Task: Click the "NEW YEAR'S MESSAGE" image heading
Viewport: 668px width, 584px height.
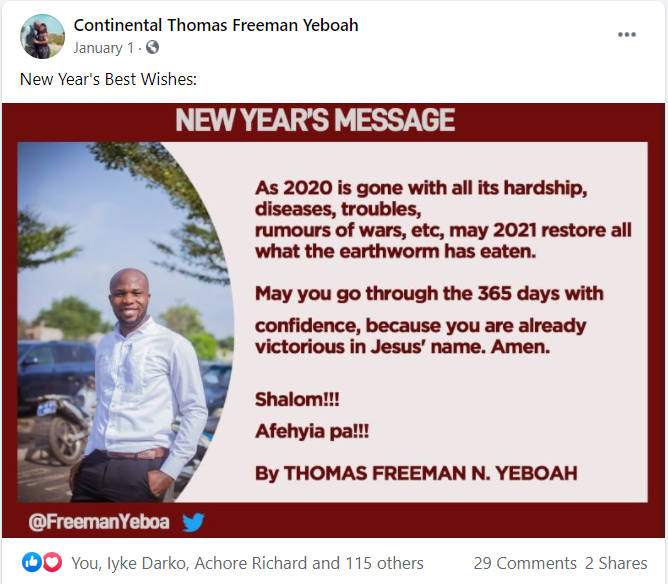Action: pos(315,121)
